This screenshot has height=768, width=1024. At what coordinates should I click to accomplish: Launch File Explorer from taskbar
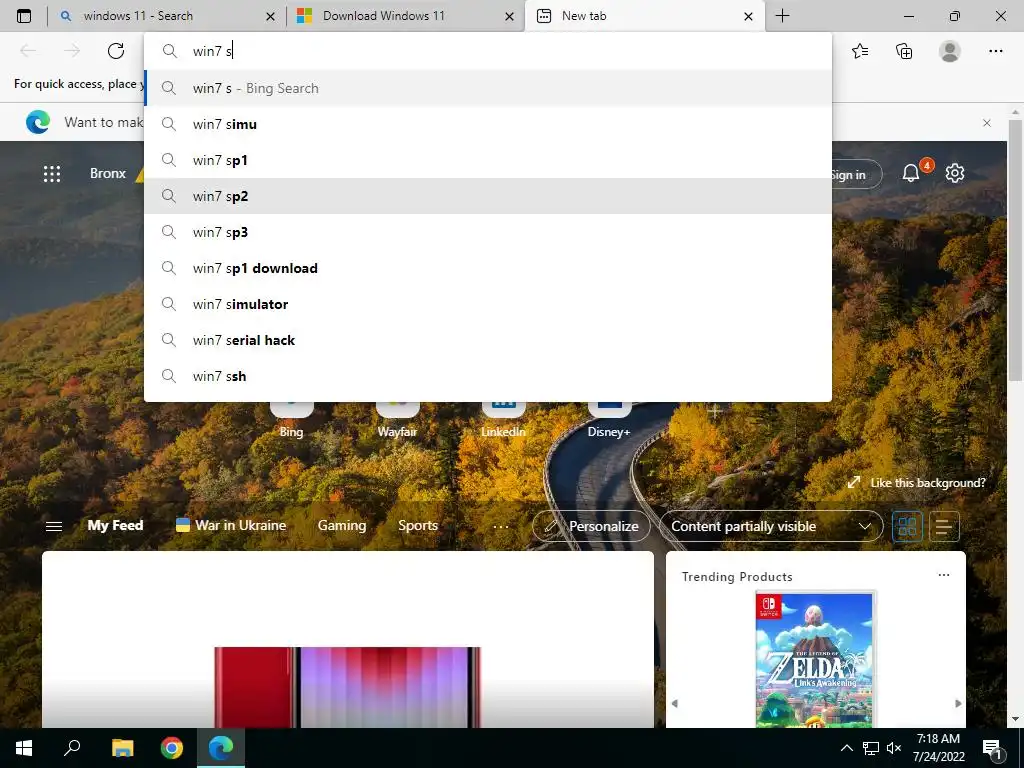(122, 748)
